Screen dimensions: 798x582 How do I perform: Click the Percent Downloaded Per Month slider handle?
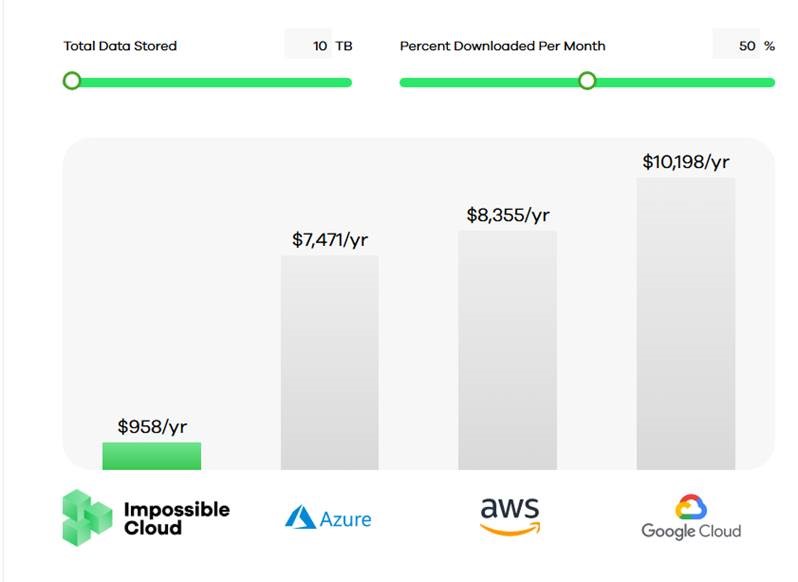587,81
